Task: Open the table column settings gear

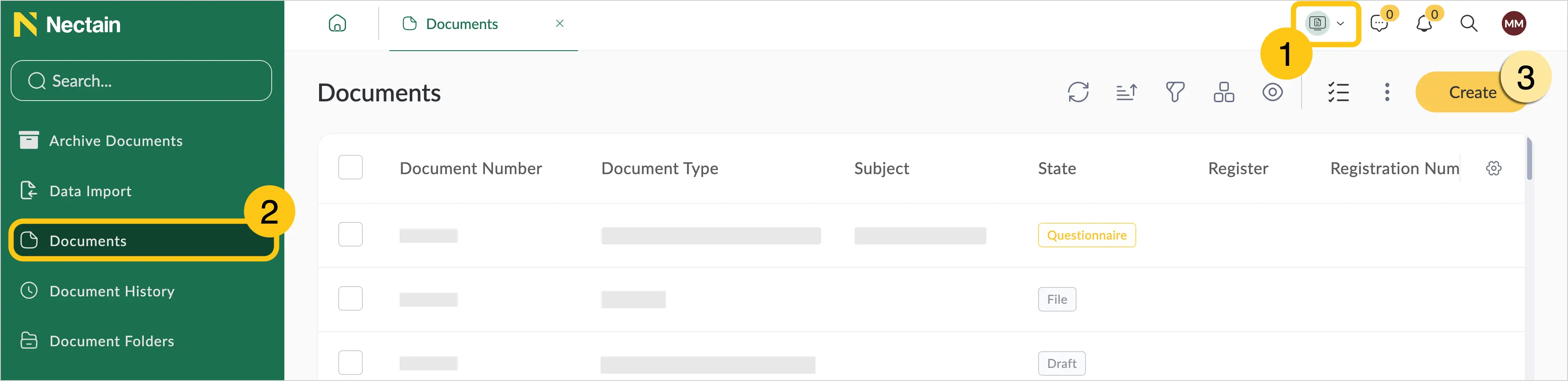Action: 1494,168
